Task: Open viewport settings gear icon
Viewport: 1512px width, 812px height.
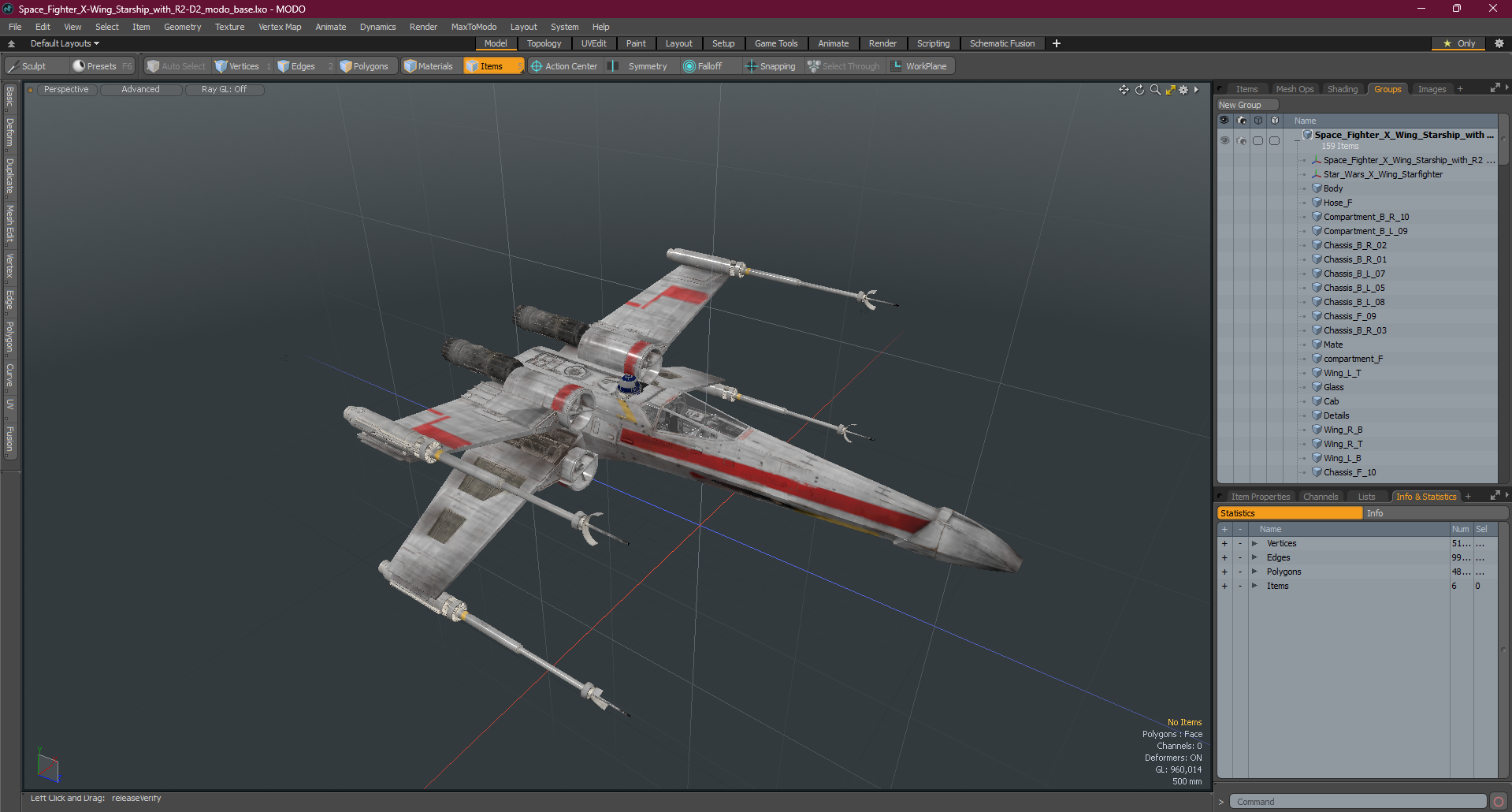Action: 1183,90
